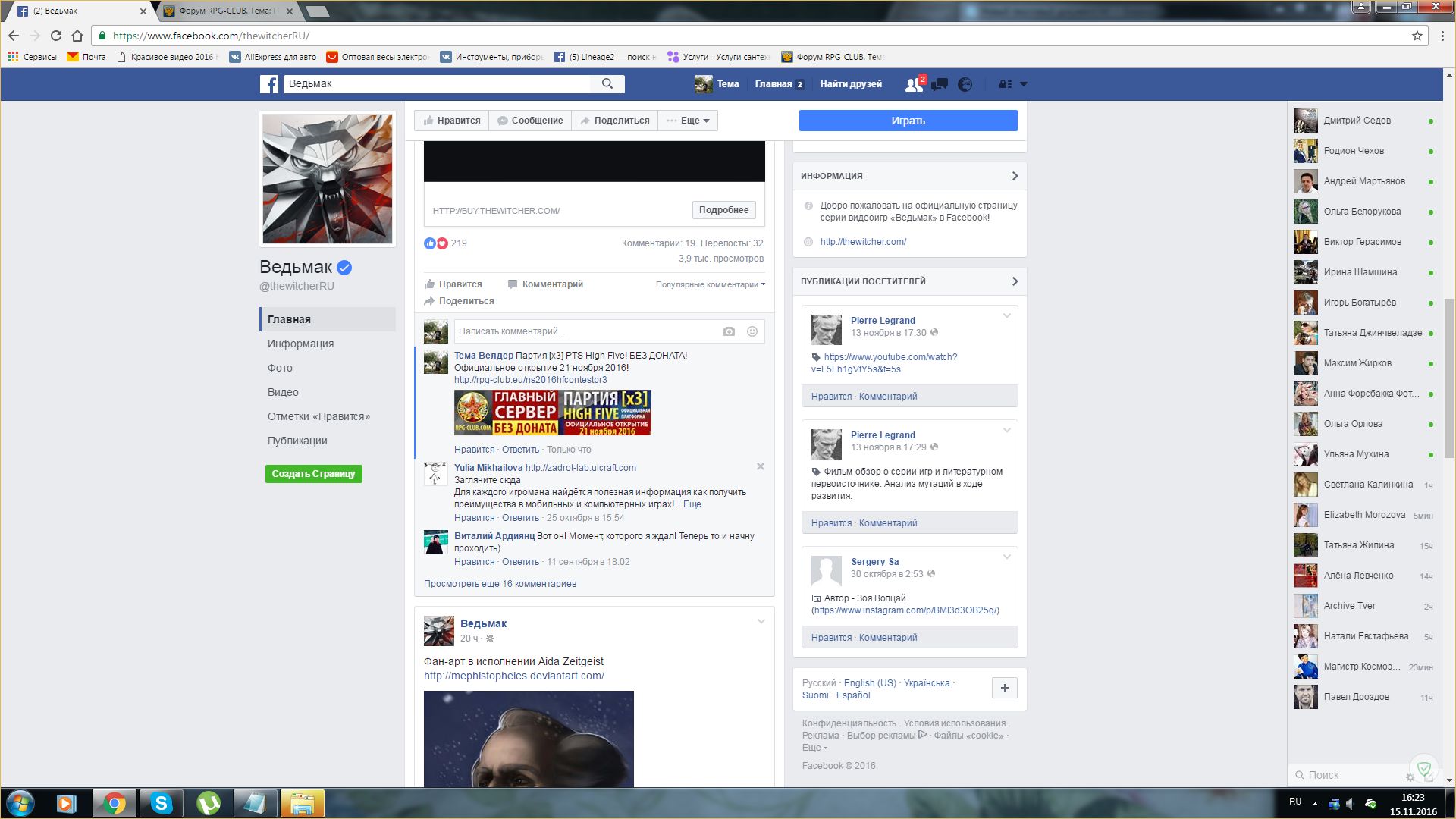The height and width of the screenshot is (819, 1456).
Task: Open chat settings gear icon
Action: click(x=1410, y=777)
